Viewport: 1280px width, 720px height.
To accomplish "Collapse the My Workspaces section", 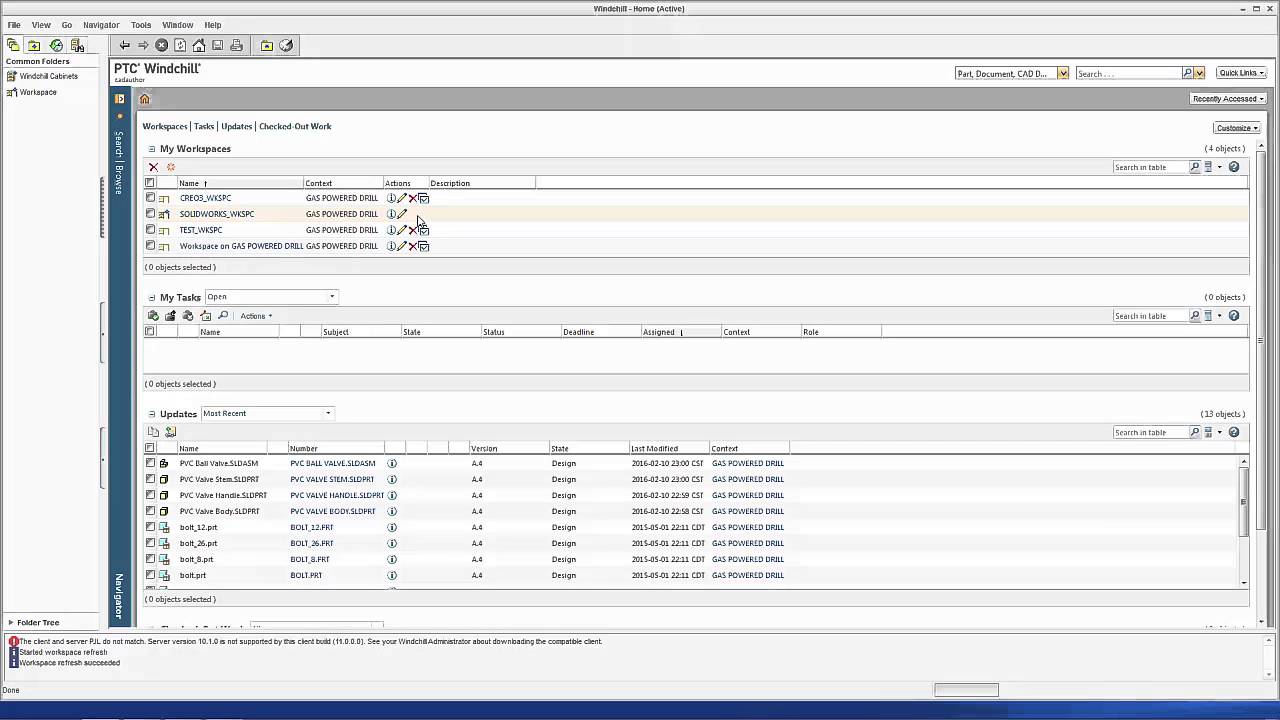I will coord(152,149).
